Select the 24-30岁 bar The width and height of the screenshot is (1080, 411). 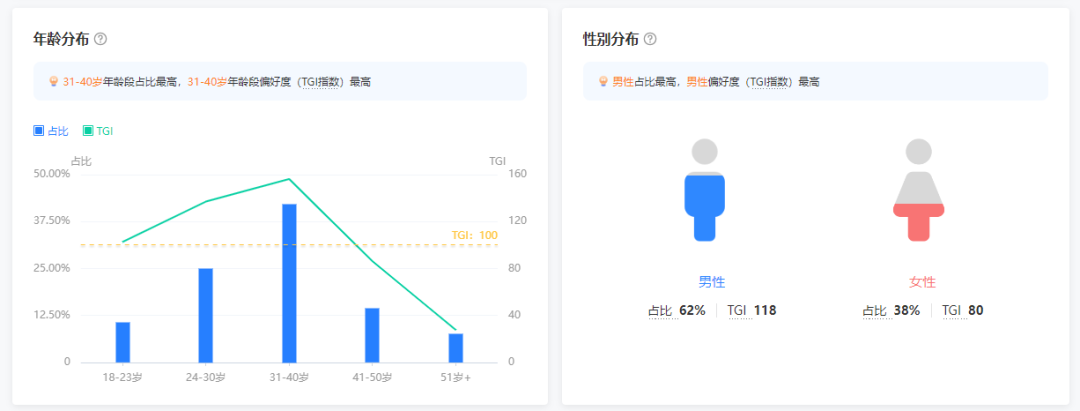point(206,314)
